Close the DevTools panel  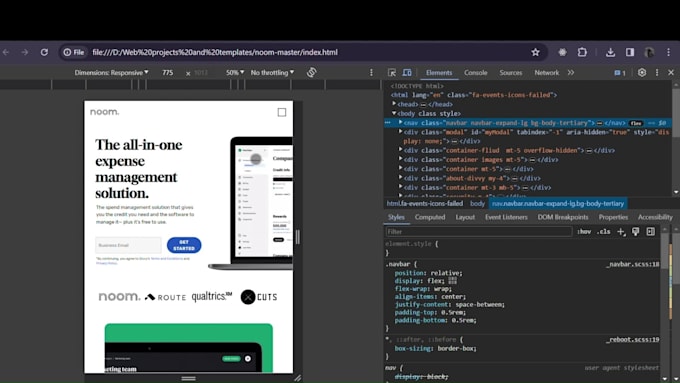pos(671,72)
